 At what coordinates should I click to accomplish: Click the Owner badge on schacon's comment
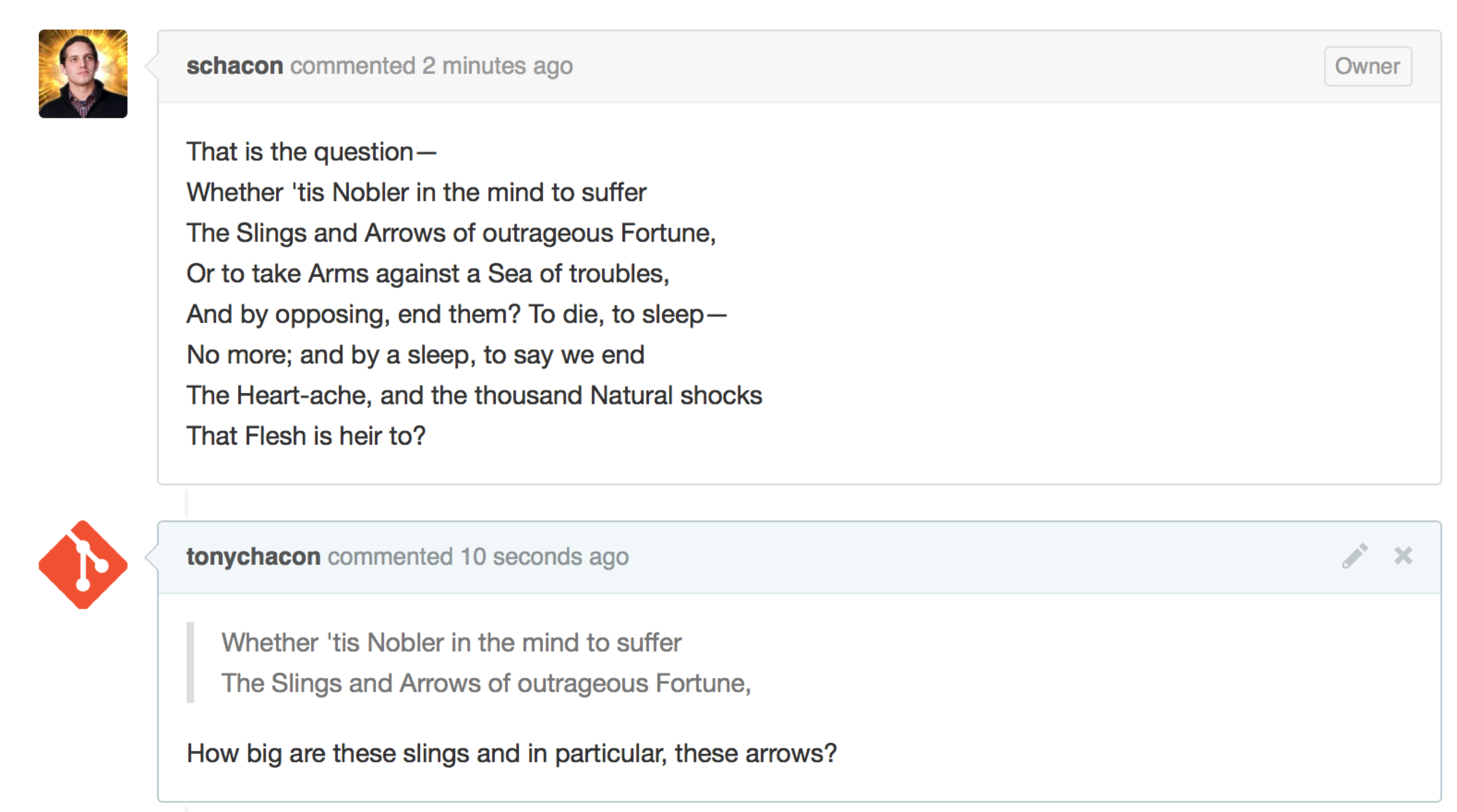(1367, 66)
